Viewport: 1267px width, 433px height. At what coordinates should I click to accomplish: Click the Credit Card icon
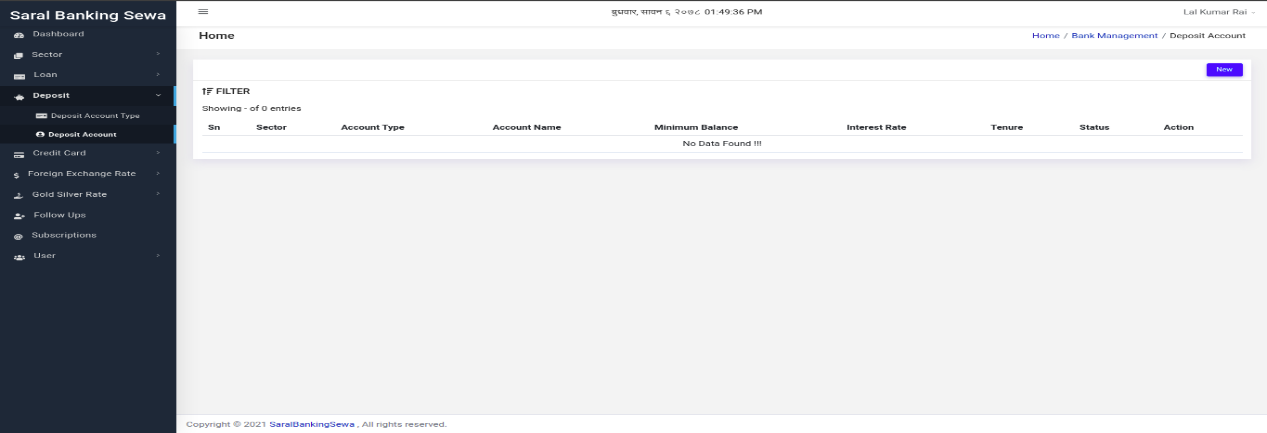click(x=18, y=154)
